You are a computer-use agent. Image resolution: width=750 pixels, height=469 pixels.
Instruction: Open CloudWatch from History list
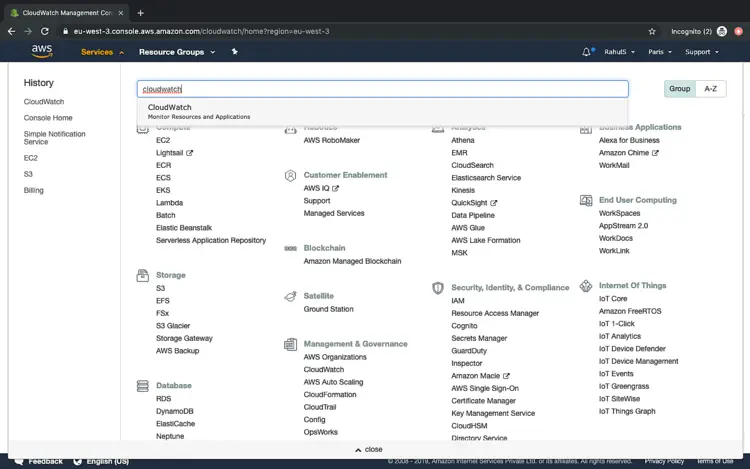[44, 102]
